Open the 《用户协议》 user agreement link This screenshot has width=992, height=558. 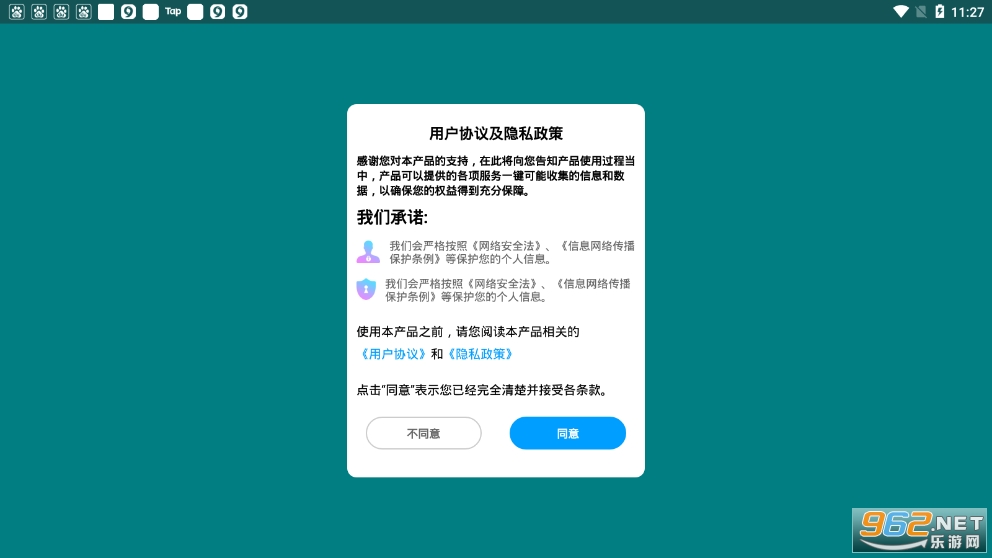coord(392,354)
